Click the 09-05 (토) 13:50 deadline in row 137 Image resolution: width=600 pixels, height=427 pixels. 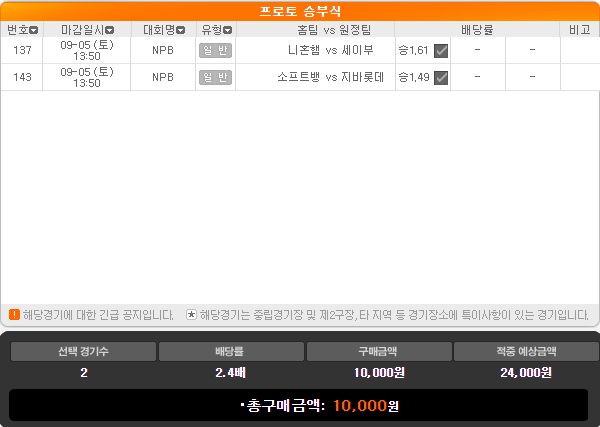point(87,51)
